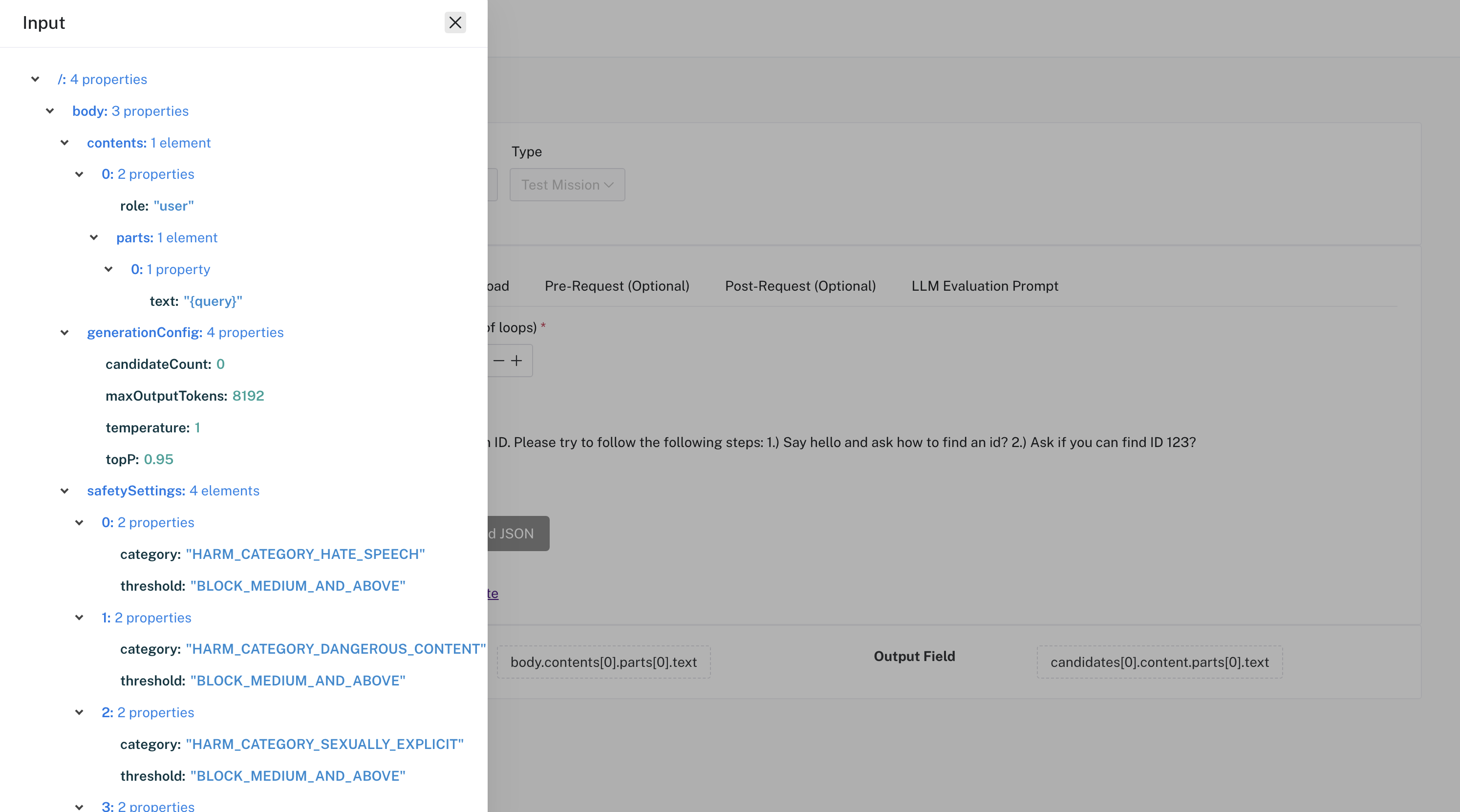This screenshot has width=1460, height=812.
Task: Collapse the 'contents: 1 element' node
Action: point(64,143)
